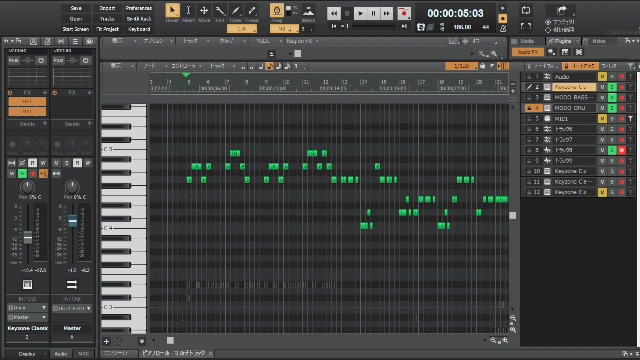
Task: Choose the Erase tool icon
Action: 251,11
